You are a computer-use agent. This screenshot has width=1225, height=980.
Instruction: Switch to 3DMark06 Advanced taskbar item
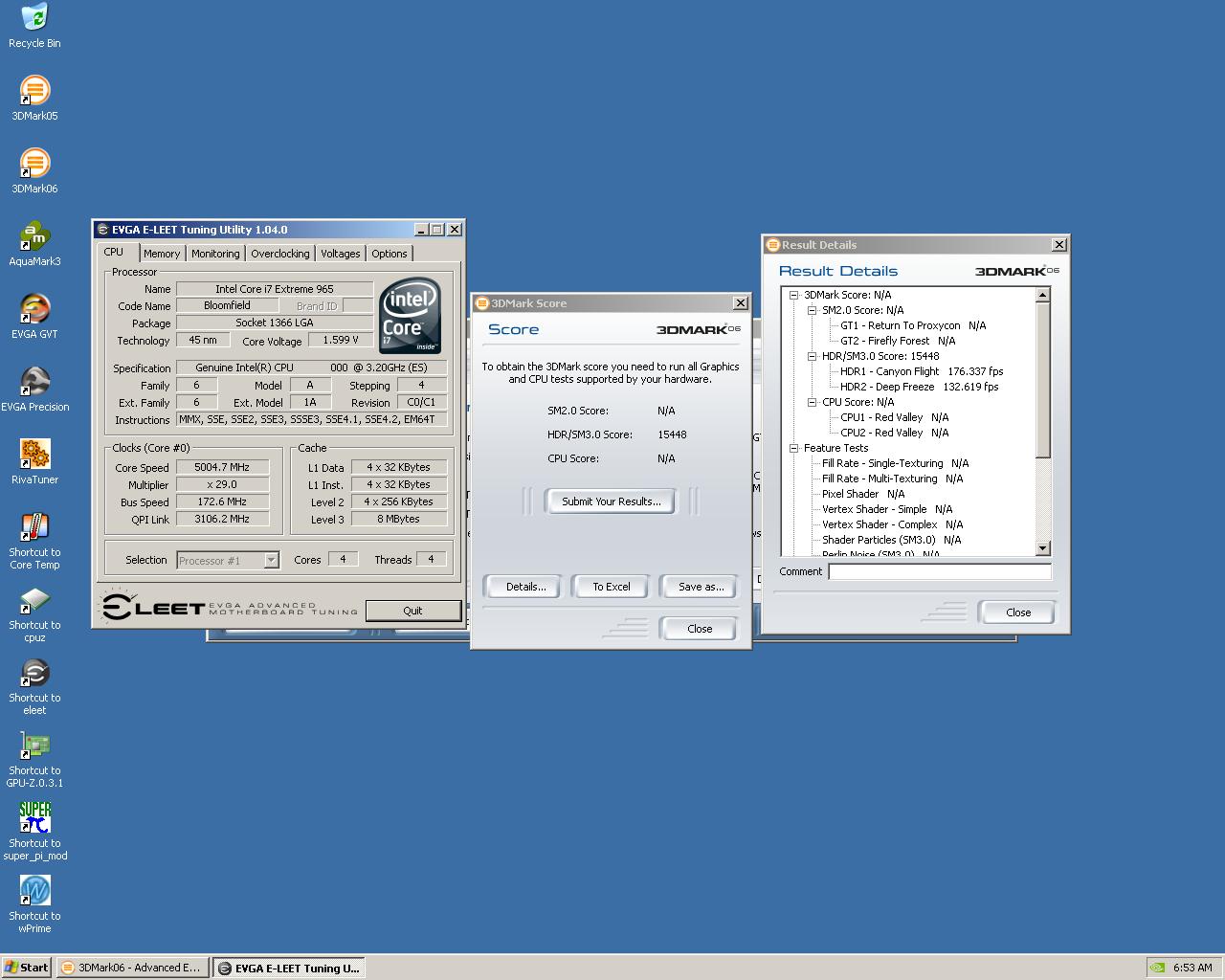point(132,967)
